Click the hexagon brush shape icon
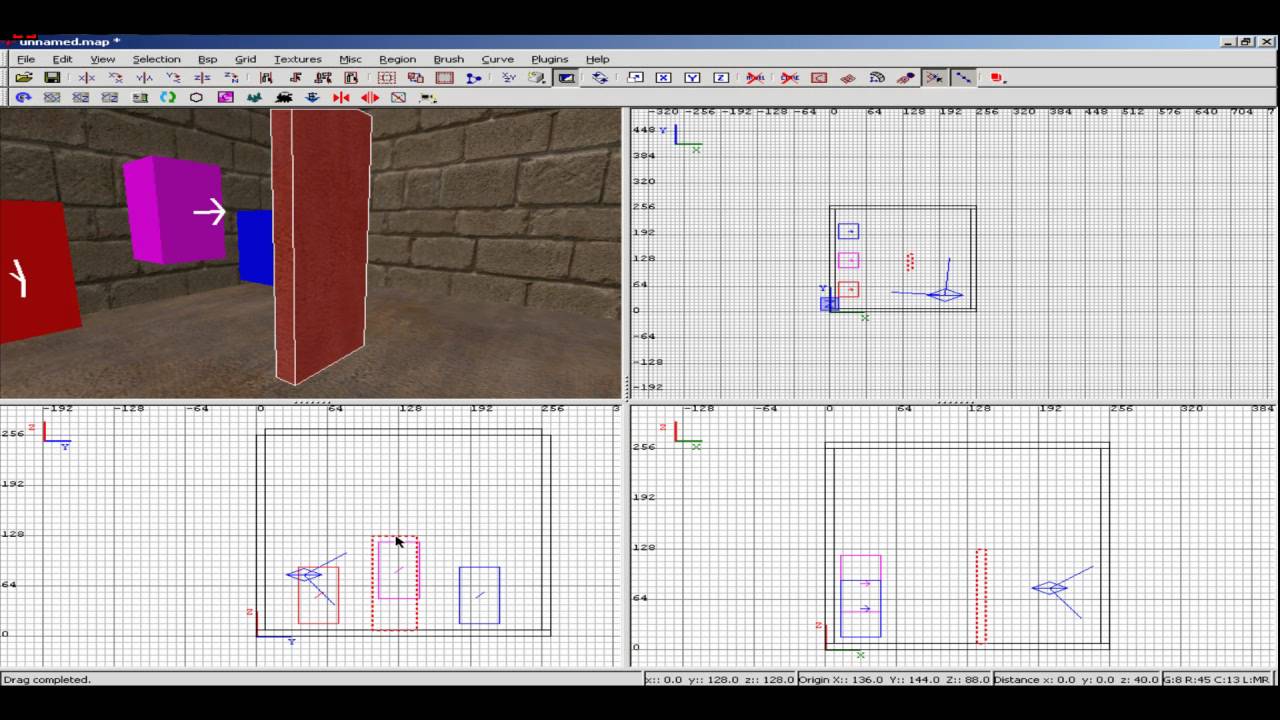This screenshot has width=1280, height=720. point(196,98)
